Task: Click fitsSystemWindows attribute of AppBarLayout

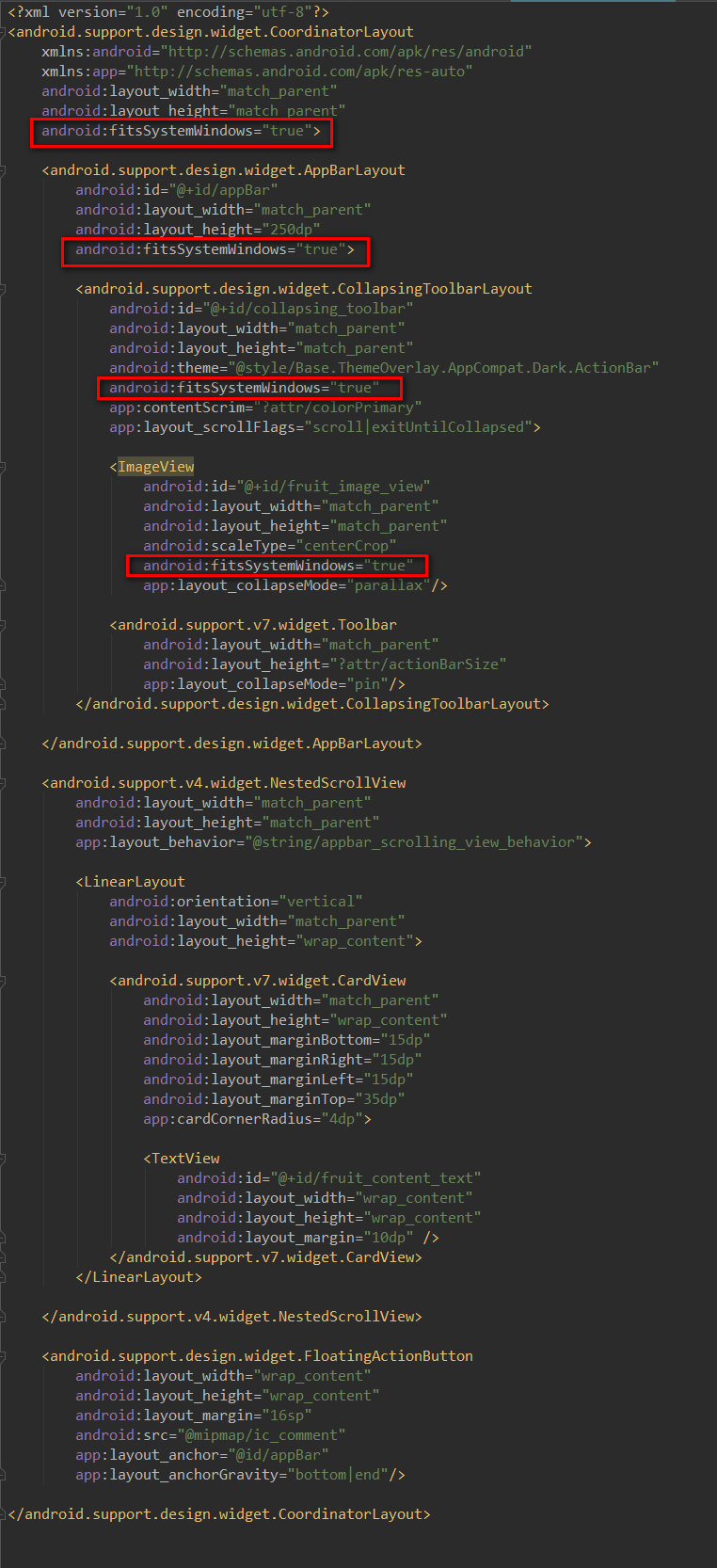Action: click(x=215, y=249)
